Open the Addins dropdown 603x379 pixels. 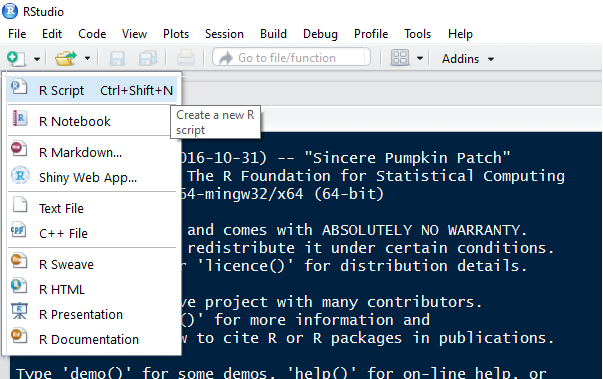468,59
